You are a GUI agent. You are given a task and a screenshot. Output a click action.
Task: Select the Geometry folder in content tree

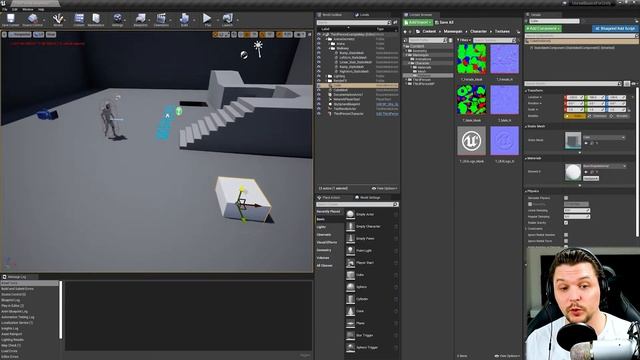[x=420, y=51]
